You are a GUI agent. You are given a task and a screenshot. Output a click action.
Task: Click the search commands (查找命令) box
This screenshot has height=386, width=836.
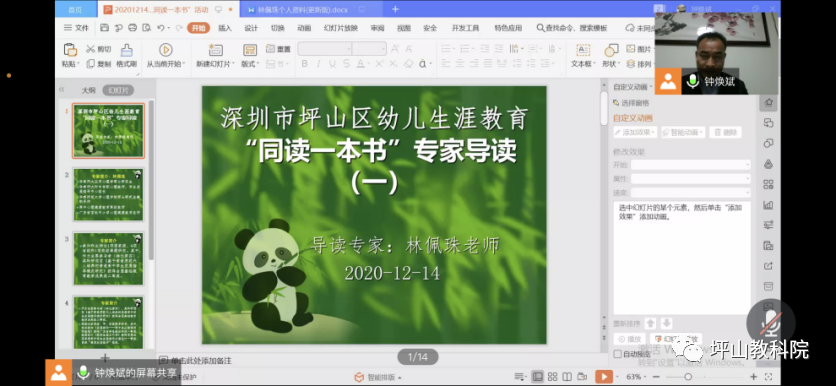[572, 28]
